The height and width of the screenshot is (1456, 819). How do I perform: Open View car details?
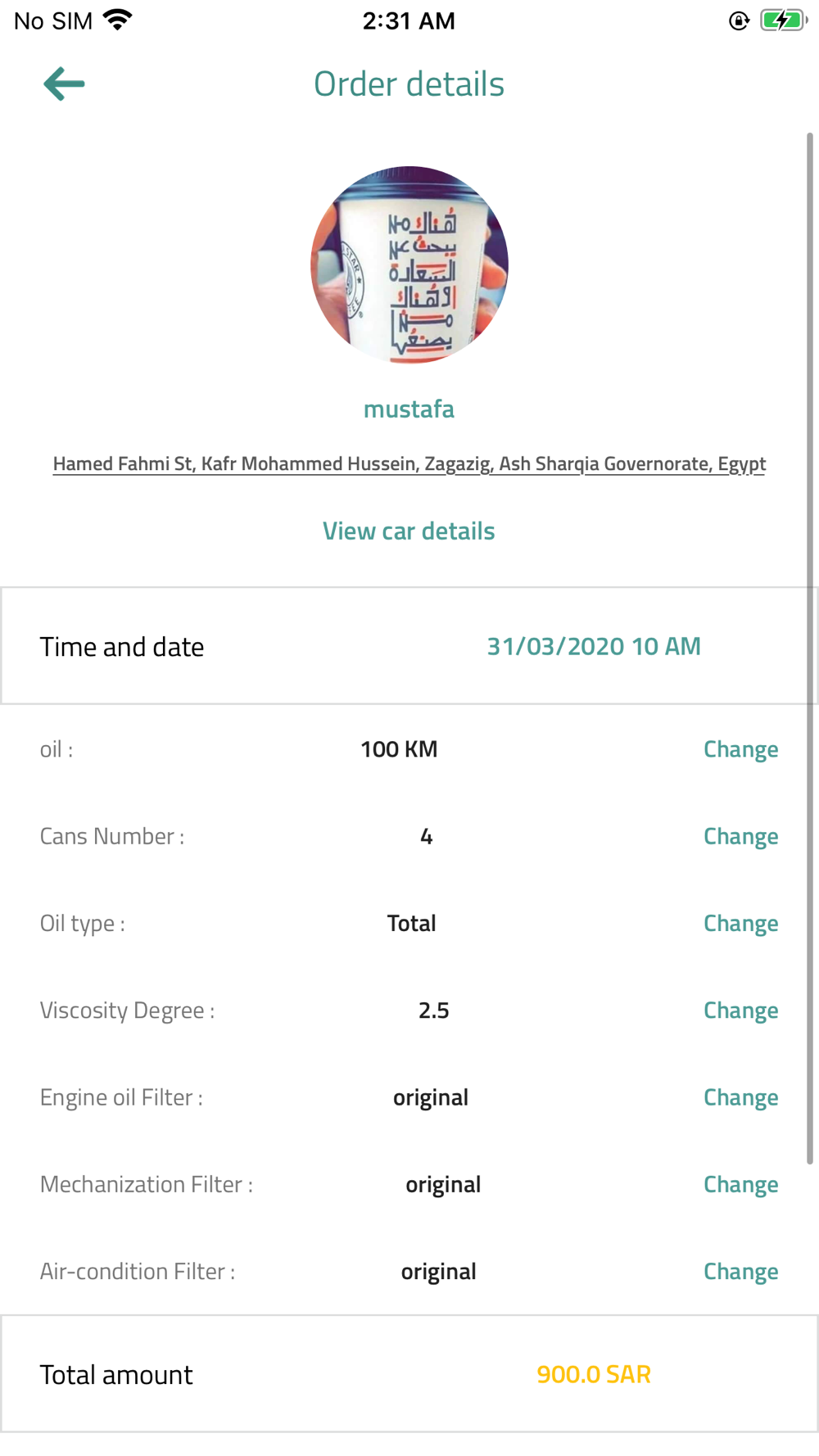pos(409,531)
